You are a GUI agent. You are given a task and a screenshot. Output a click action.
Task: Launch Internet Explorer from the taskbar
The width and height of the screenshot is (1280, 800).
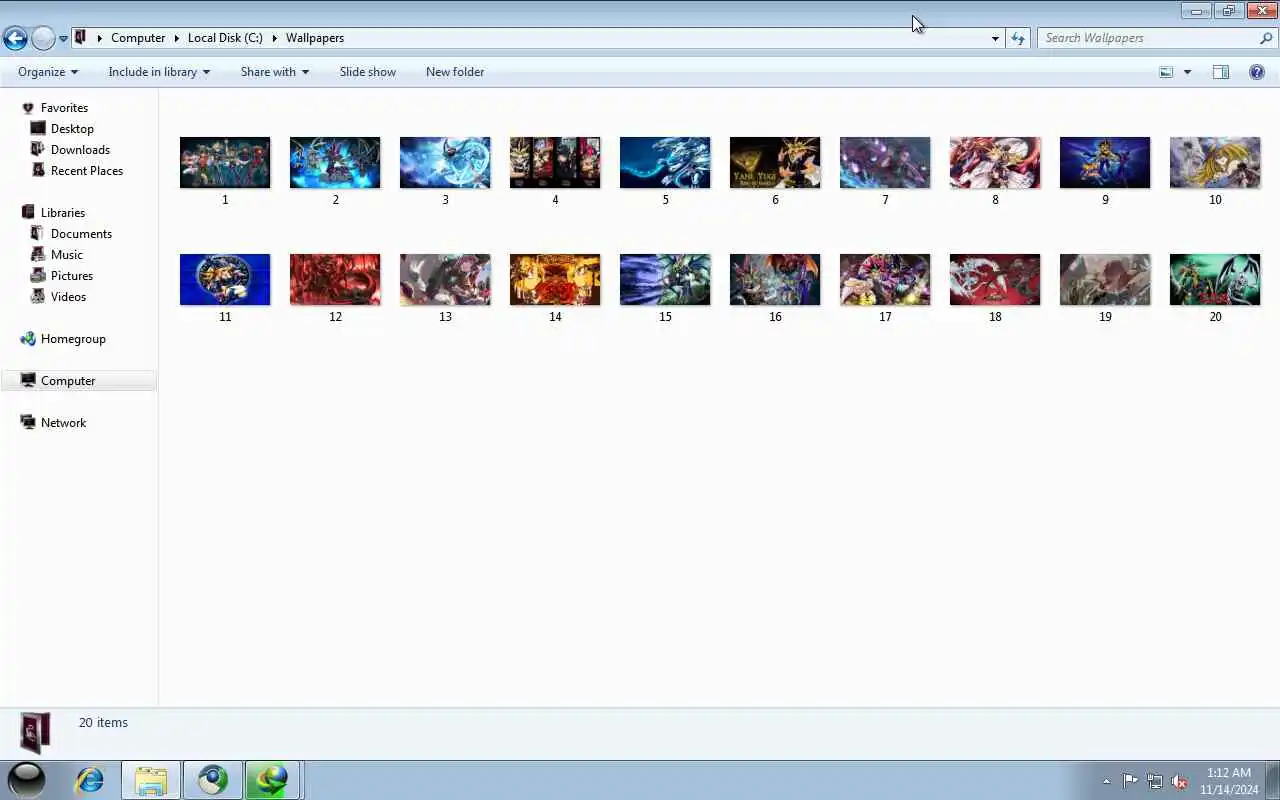click(90, 780)
